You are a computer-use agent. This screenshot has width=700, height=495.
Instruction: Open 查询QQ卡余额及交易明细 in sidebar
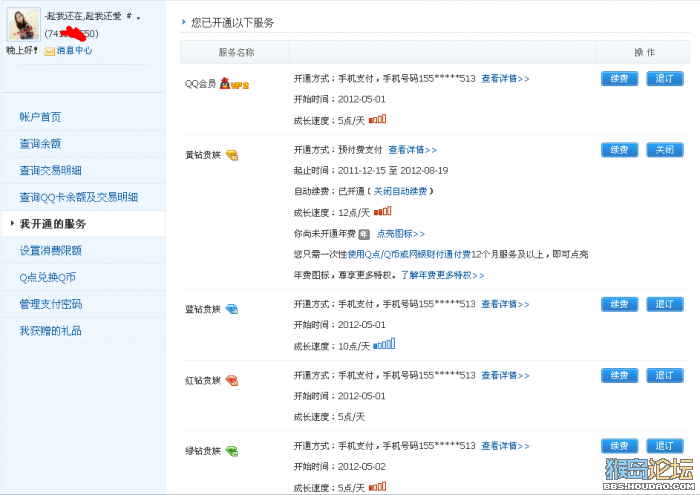tap(79, 197)
